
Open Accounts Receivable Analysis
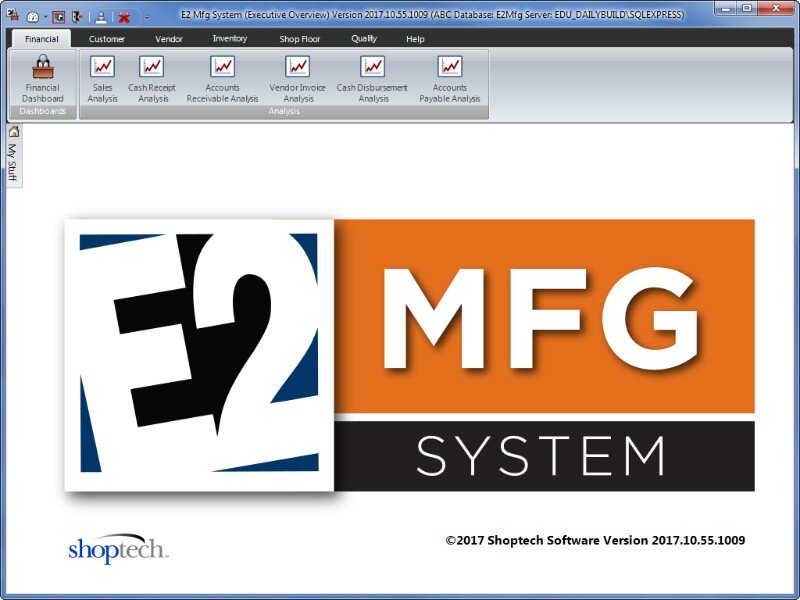[x=222, y=79]
